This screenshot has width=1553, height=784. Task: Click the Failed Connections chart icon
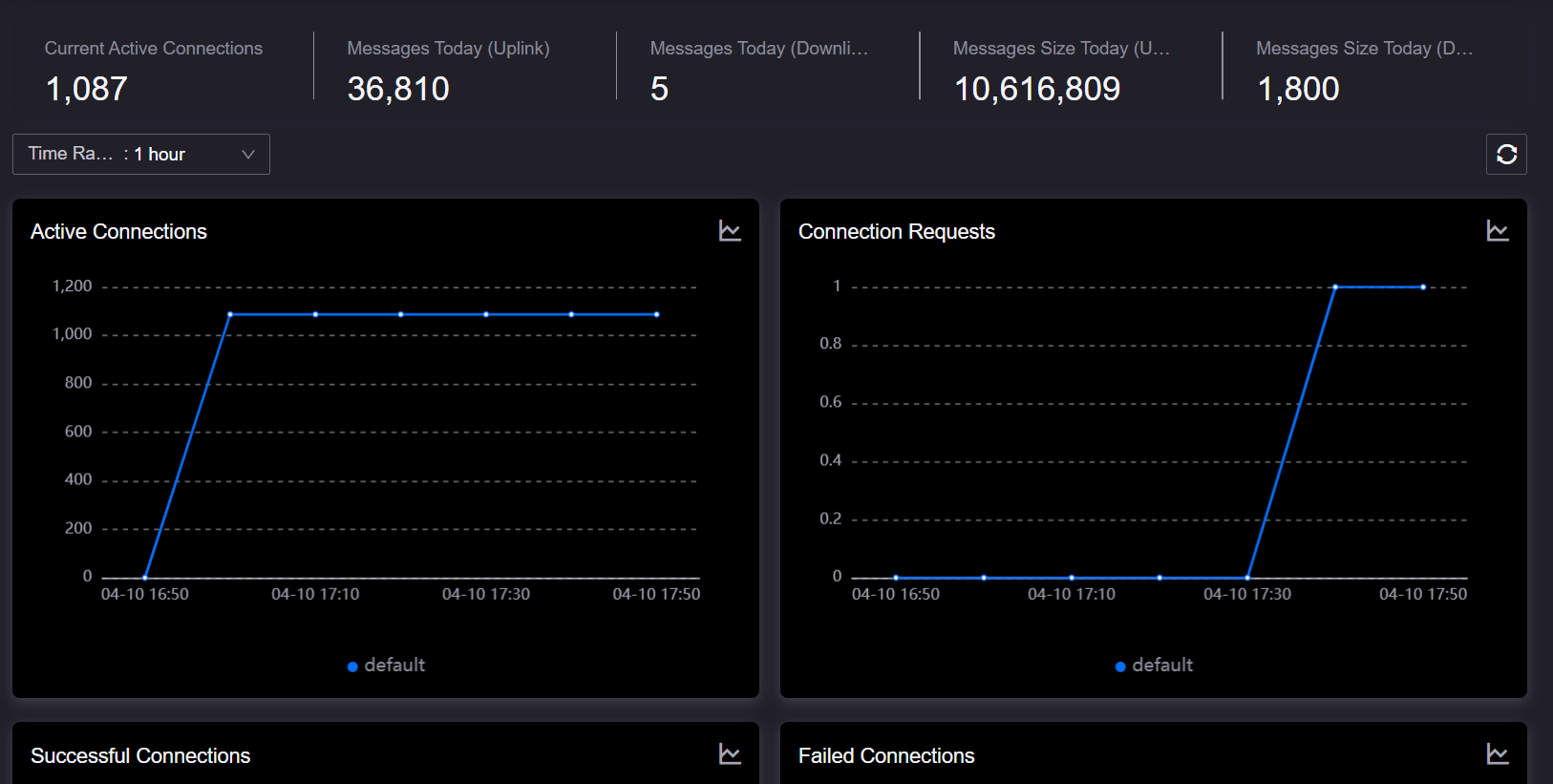click(x=1498, y=754)
